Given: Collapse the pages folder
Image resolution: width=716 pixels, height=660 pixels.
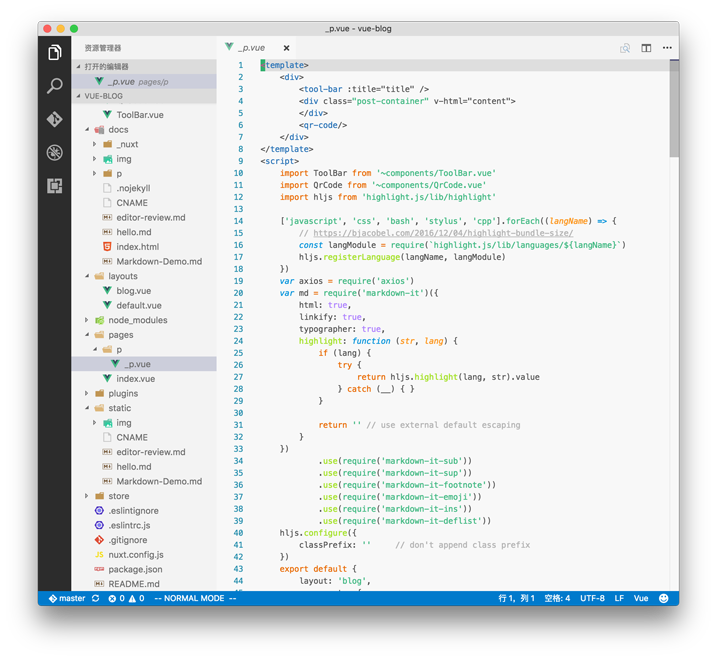Looking at the screenshot, I should point(87,335).
